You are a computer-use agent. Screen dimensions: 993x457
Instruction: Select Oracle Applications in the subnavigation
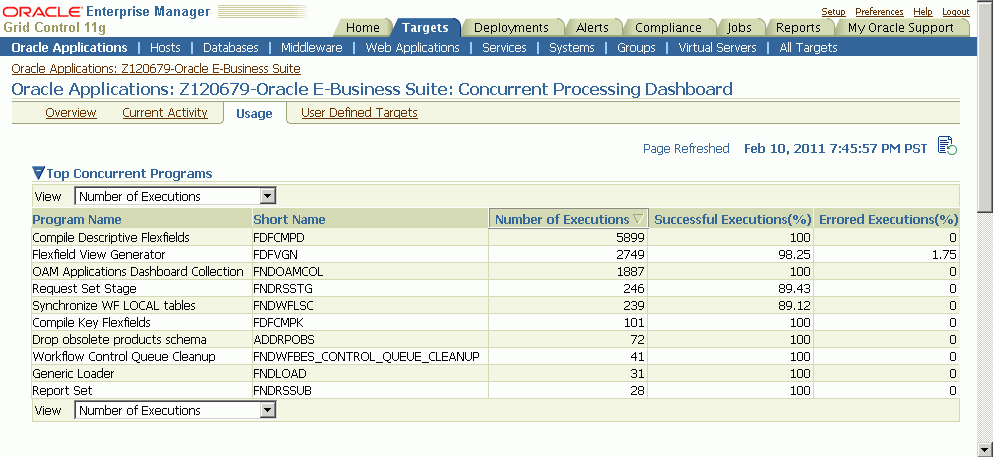70,47
